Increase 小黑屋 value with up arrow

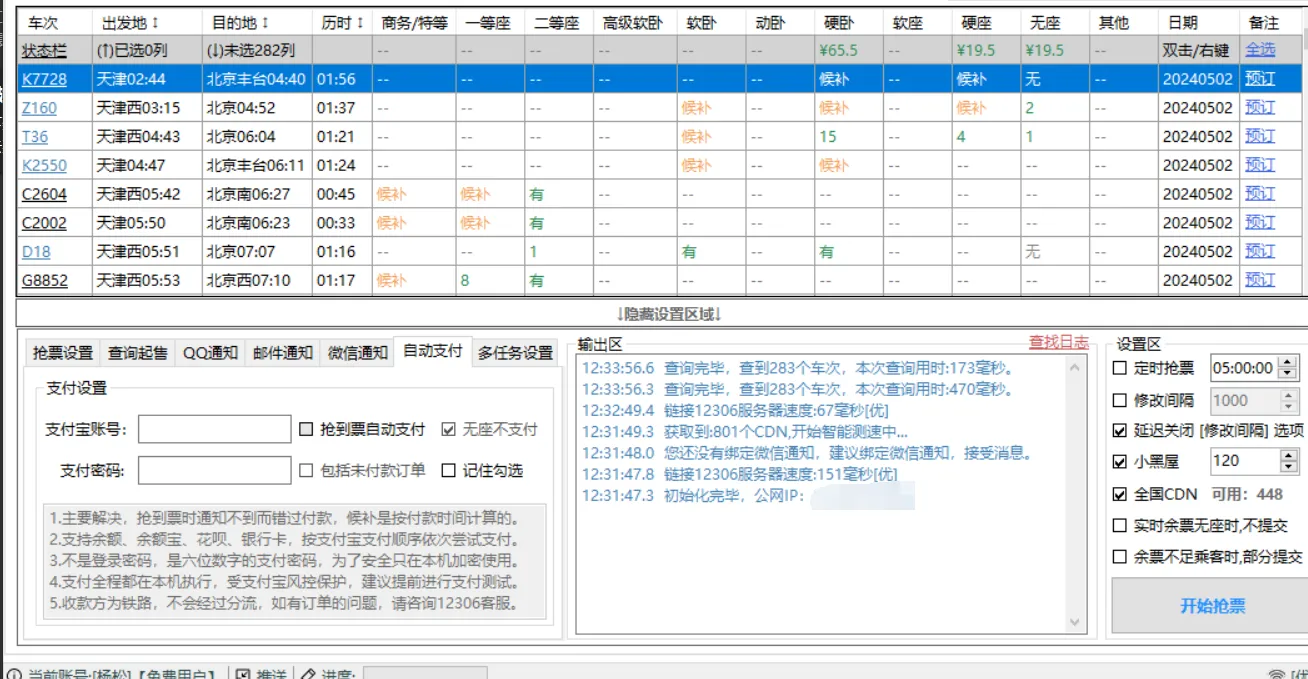[x=1288, y=455]
